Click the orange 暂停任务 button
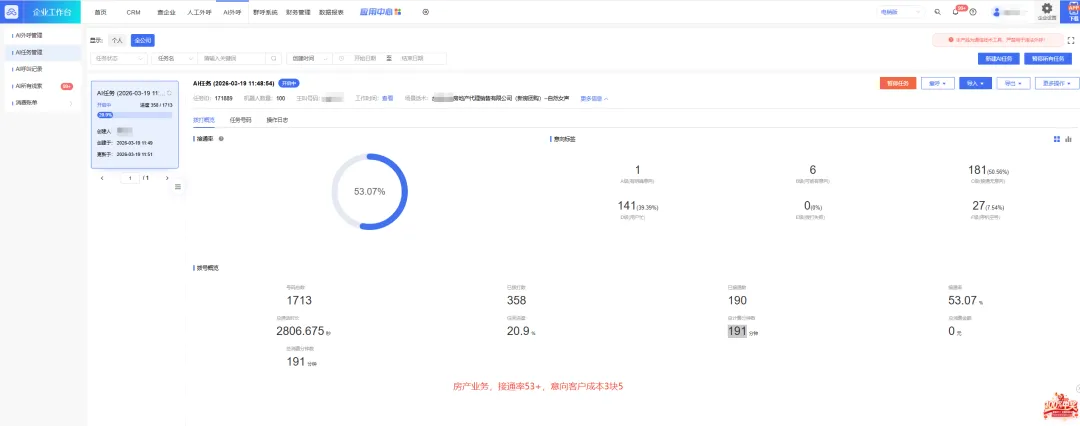Viewport: 1080px width, 426px height. pos(898,83)
